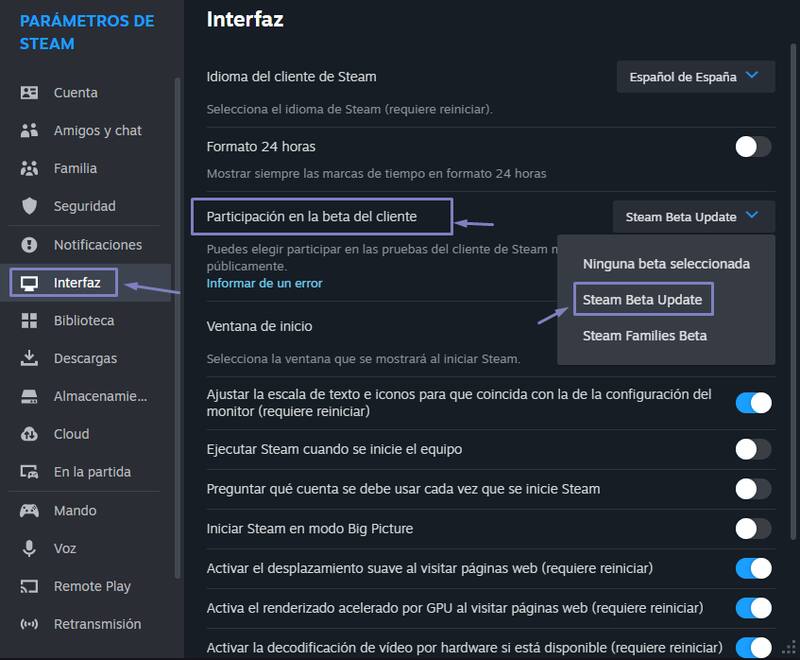Select Ninguna beta seleccionada option
Image resolution: width=800 pixels, height=660 pixels.
666,264
